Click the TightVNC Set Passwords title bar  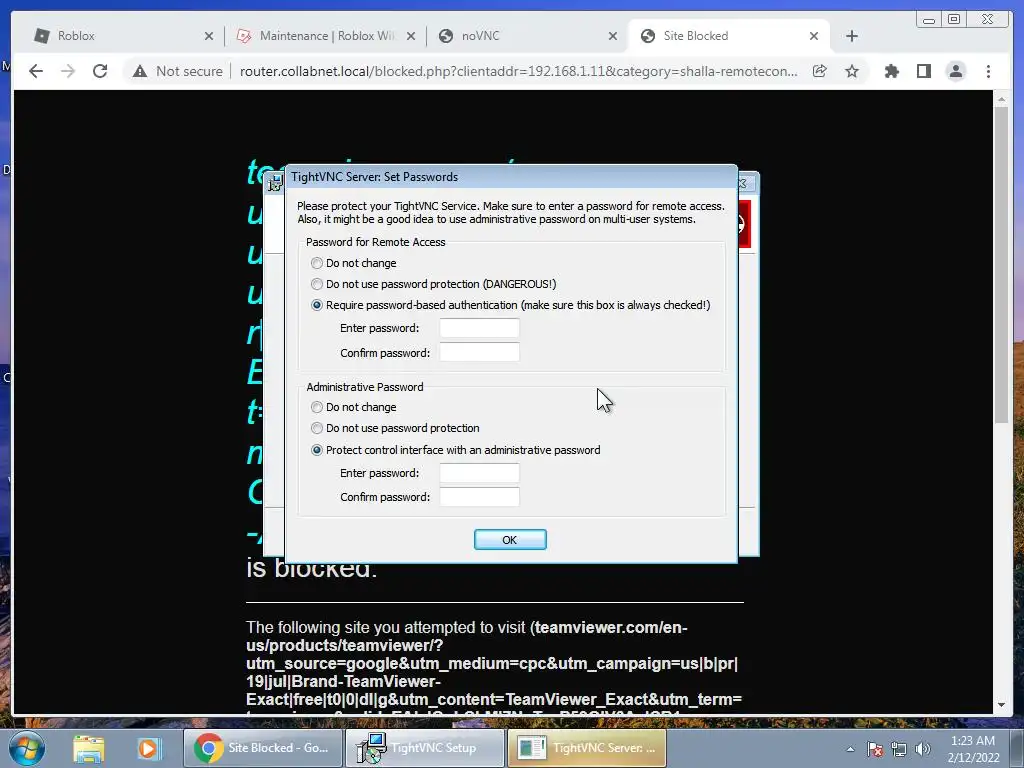pyautogui.click(x=511, y=177)
